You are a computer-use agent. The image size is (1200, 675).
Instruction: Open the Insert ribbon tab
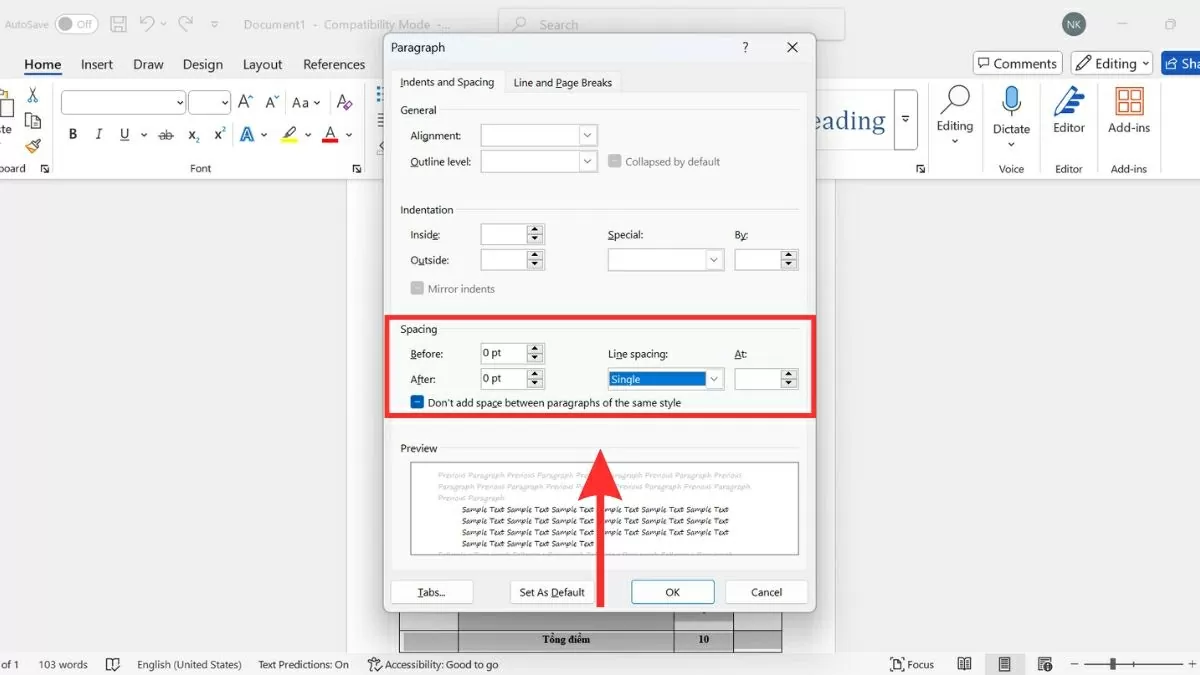[97, 64]
